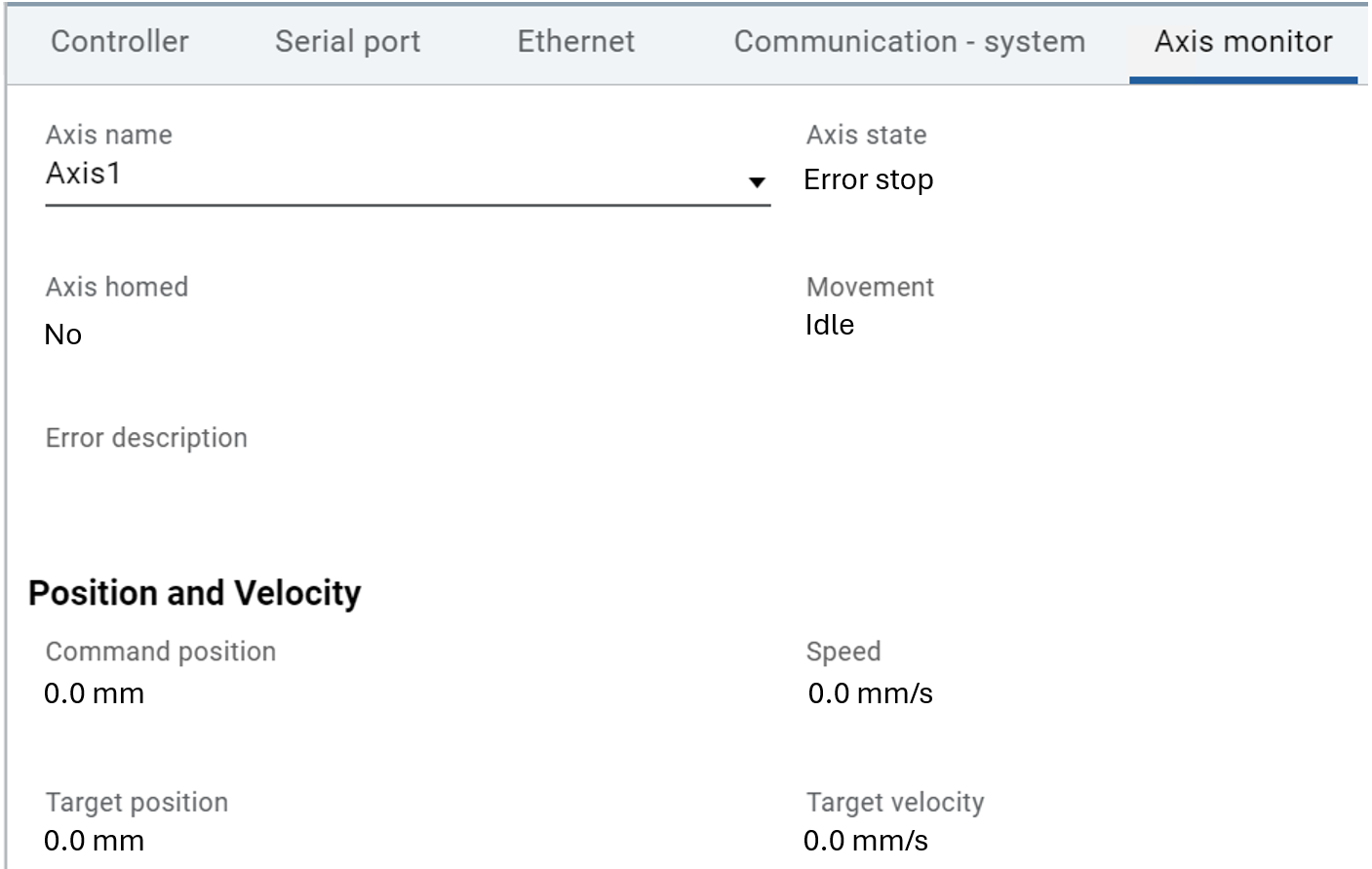The image size is (1372, 869).
Task: Click the Axis state label
Action: pyautogui.click(x=866, y=135)
